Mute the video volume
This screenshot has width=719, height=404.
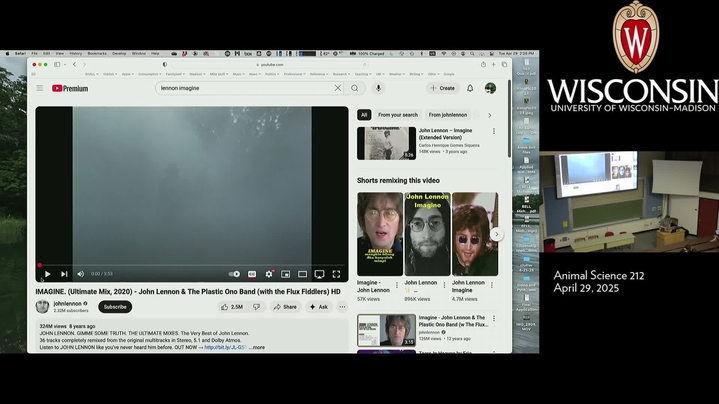click(81, 274)
